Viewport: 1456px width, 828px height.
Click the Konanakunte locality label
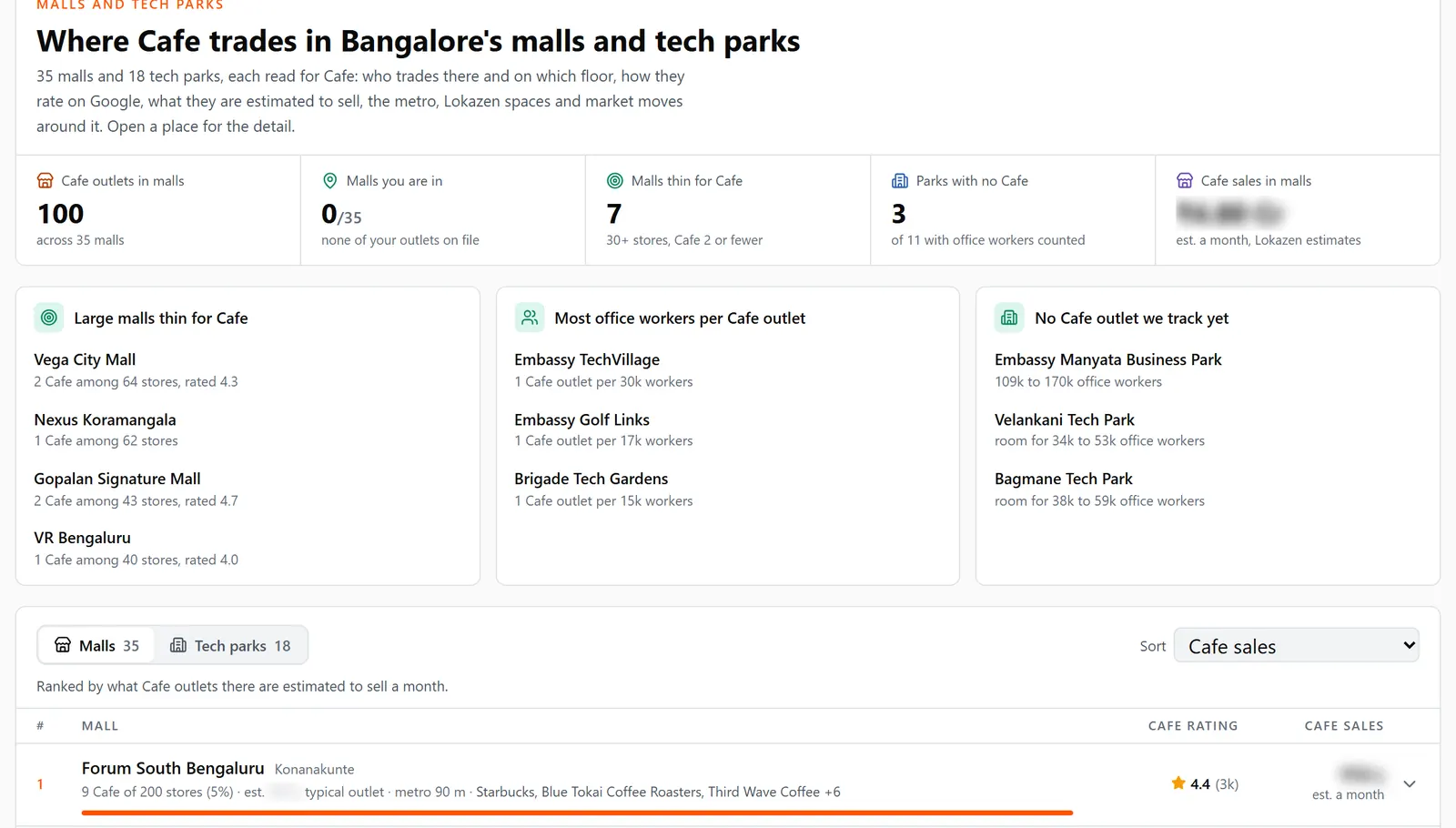click(315, 770)
